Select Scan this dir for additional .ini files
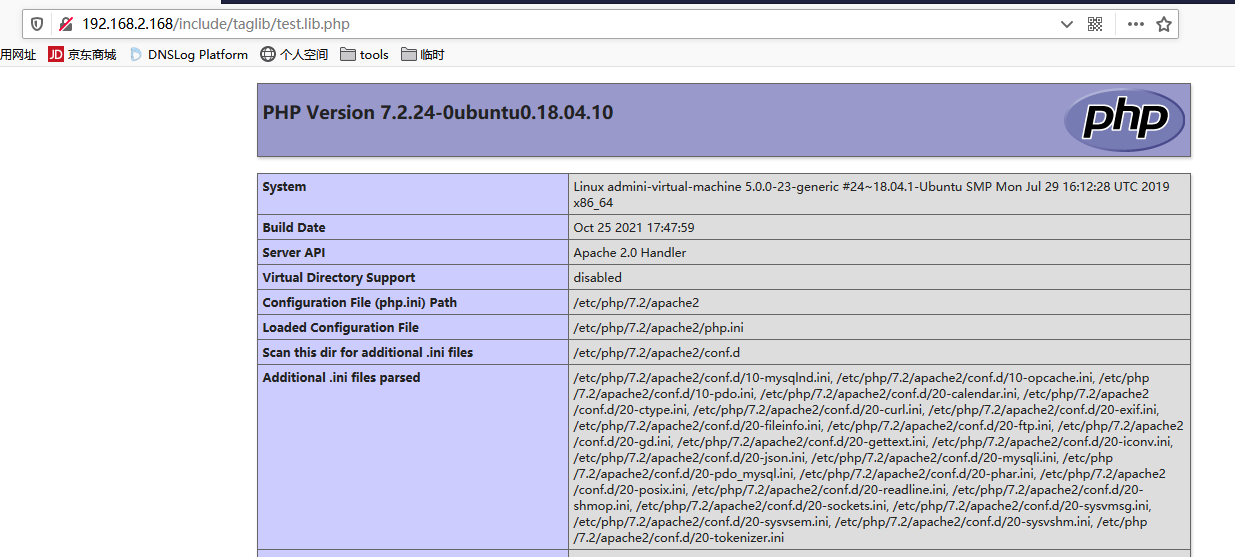Image resolution: width=1235 pixels, height=557 pixels. click(x=368, y=353)
